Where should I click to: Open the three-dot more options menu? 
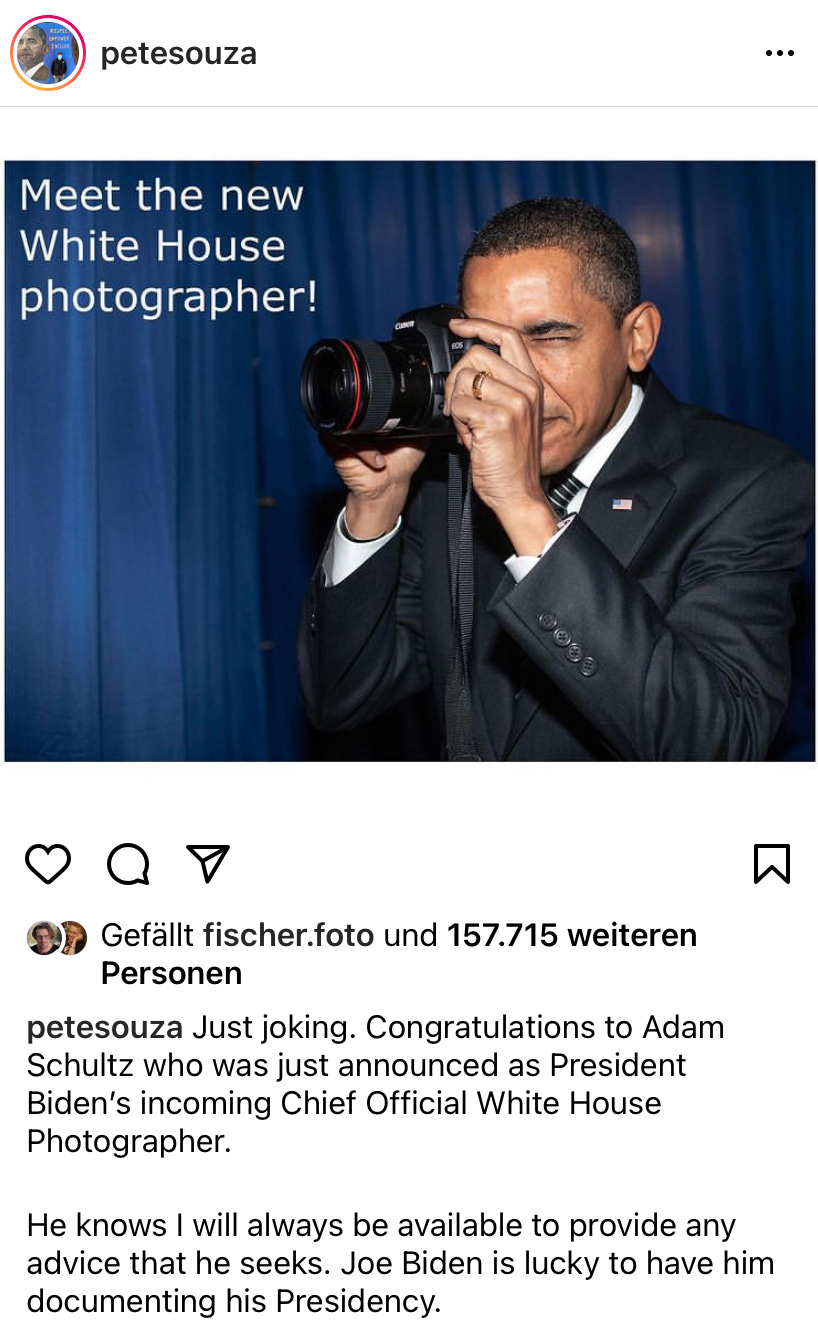pos(779,53)
